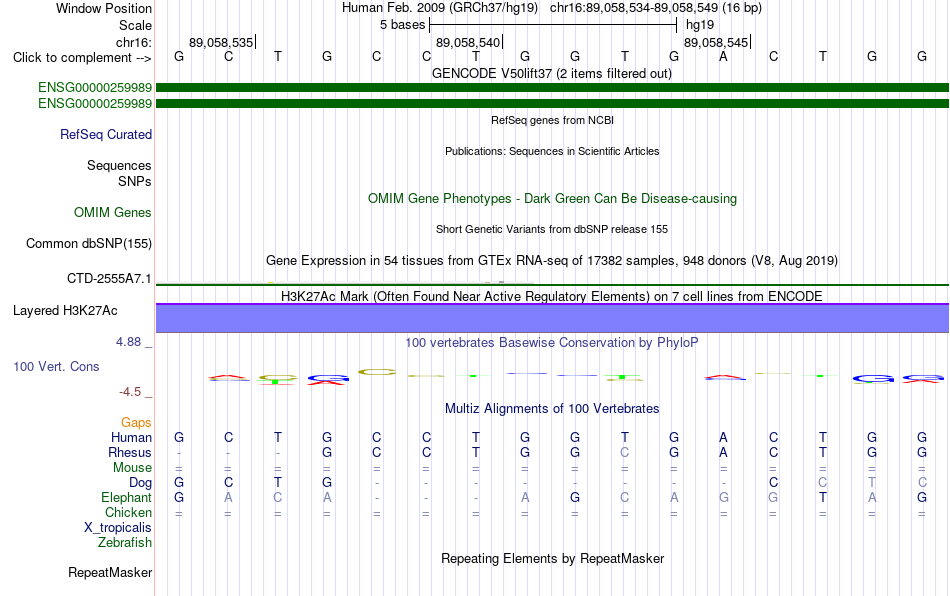The height and width of the screenshot is (596, 950).
Task: Click the Chicken species row label
Action: [128, 512]
